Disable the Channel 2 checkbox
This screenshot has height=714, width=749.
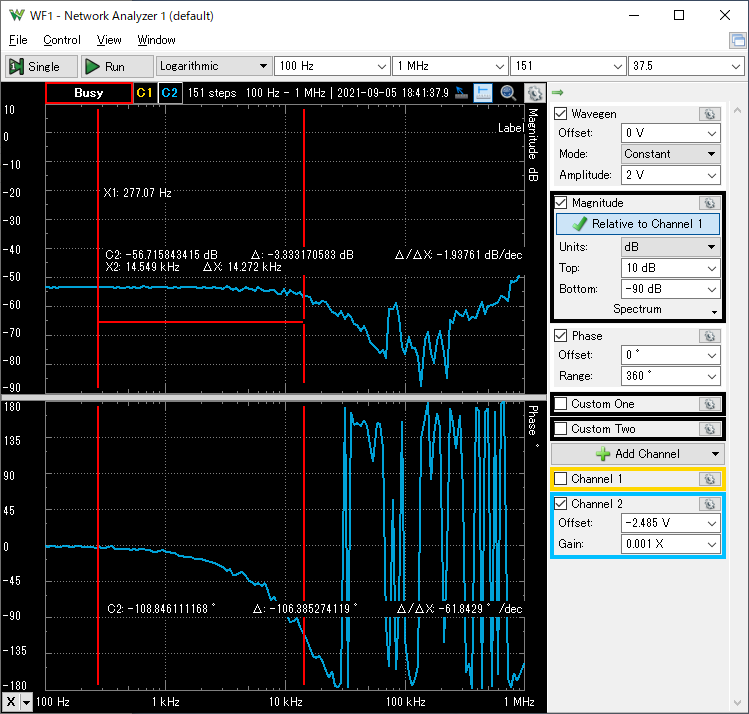561,503
